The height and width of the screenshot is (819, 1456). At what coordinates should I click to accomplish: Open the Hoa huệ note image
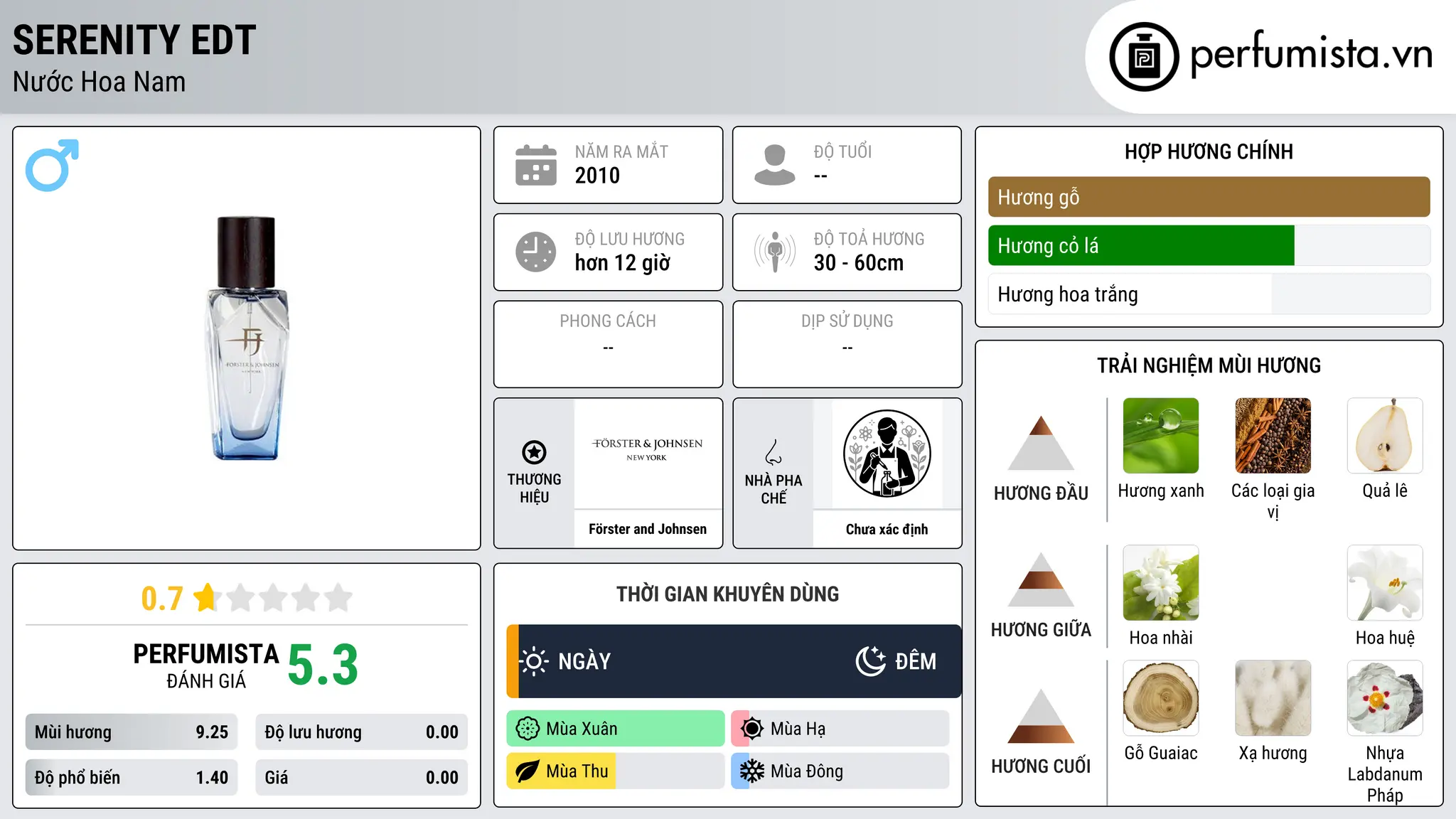point(1385,583)
